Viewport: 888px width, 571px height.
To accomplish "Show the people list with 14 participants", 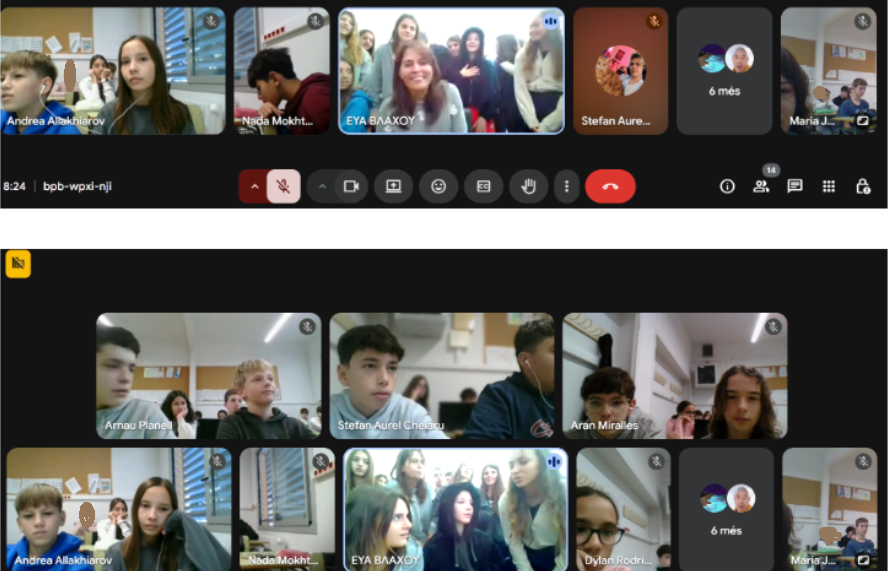I will click(x=761, y=186).
